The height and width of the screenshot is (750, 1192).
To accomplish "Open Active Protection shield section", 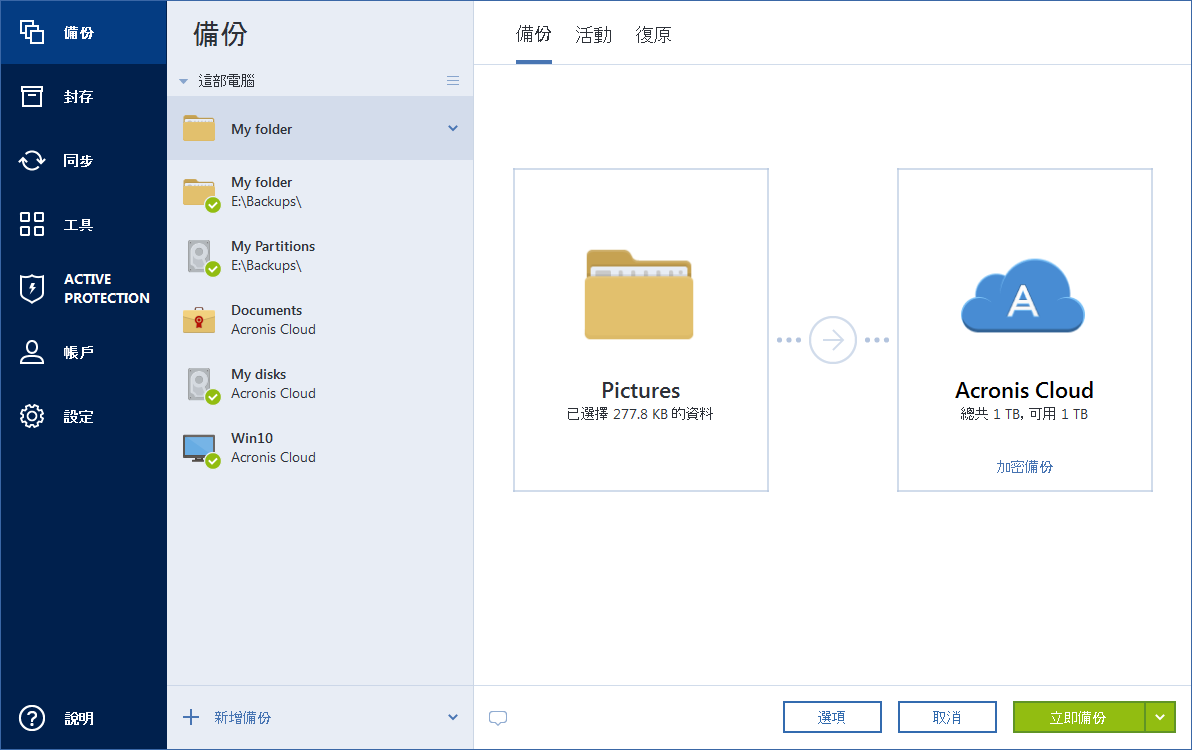I will tap(83, 289).
